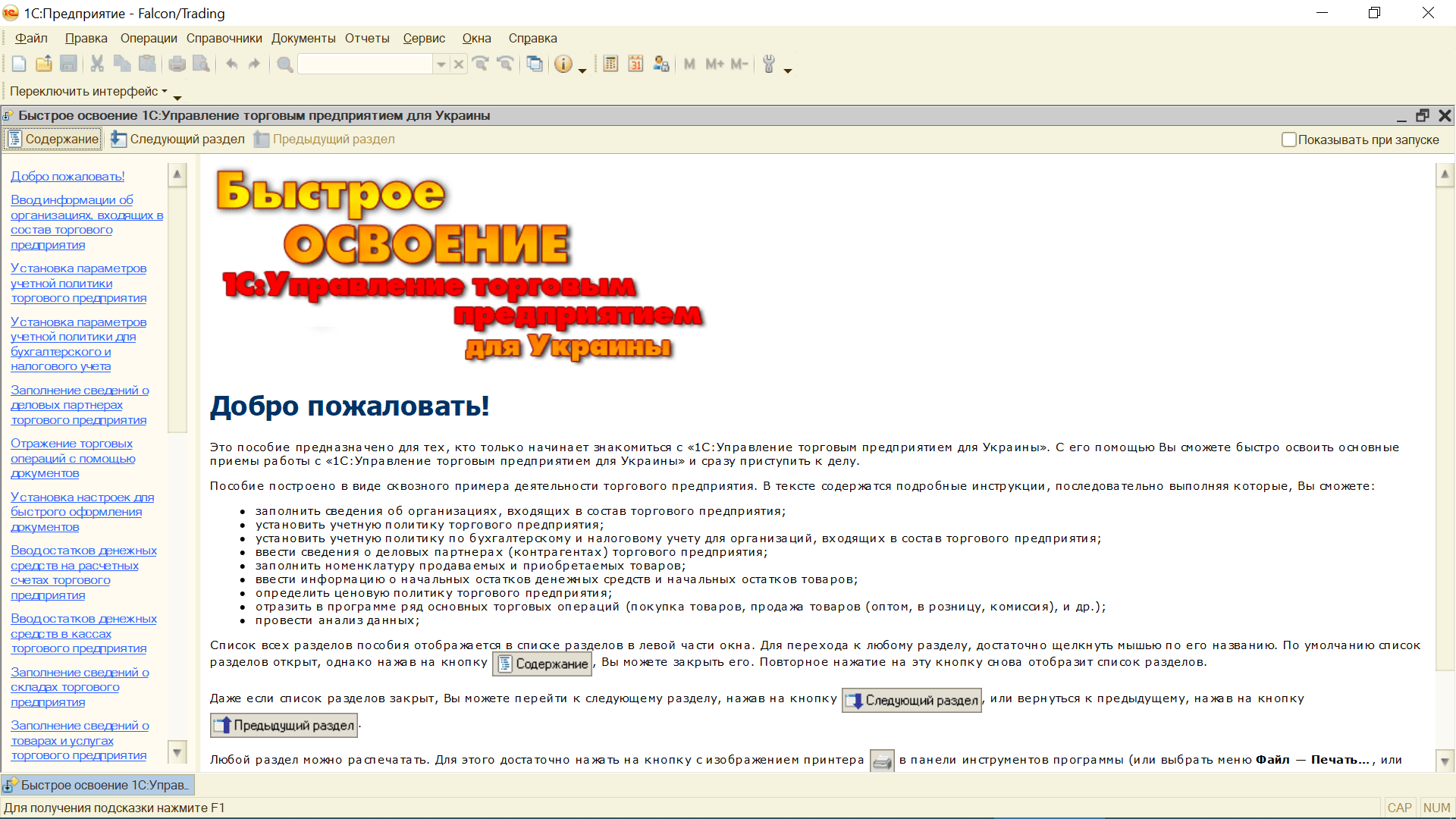Click the Find previous icon
The image size is (1456, 819).
click(x=505, y=64)
